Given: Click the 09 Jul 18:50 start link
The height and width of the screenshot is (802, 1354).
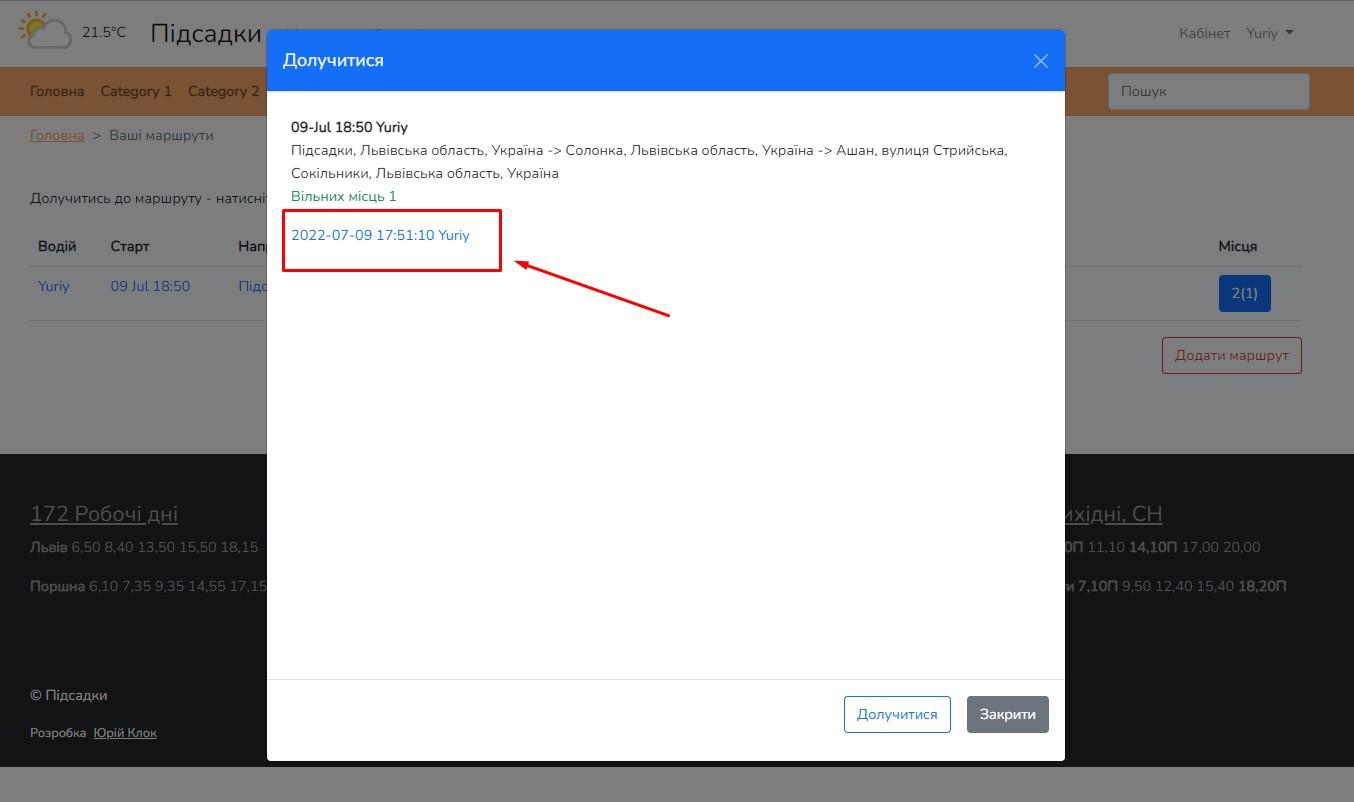Looking at the screenshot, I should (150, 286).
